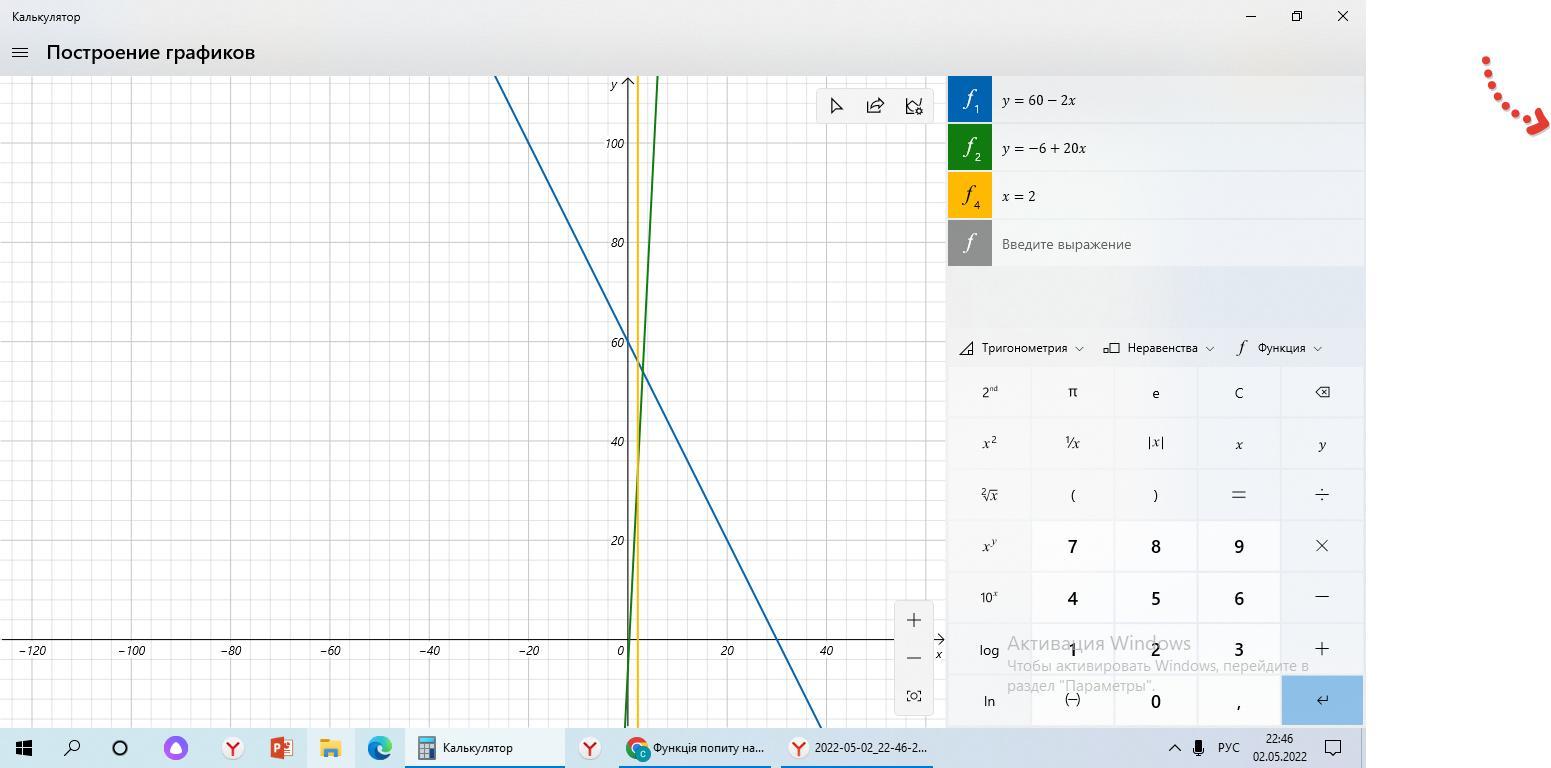Open PowerPoint from the taskbar
Image resolution: width=1551 pixels, height=768 pixels.
coord(281,747)
